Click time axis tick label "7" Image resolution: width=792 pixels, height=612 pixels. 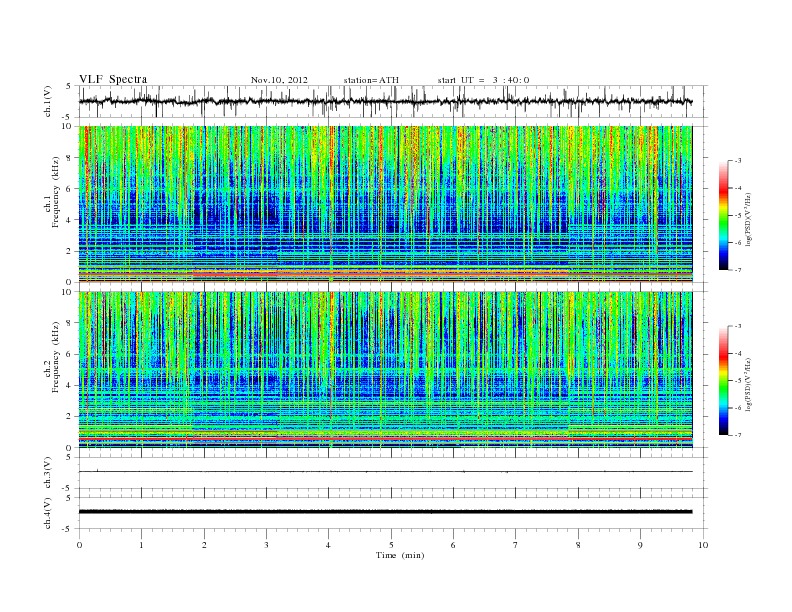coord(516,545)
